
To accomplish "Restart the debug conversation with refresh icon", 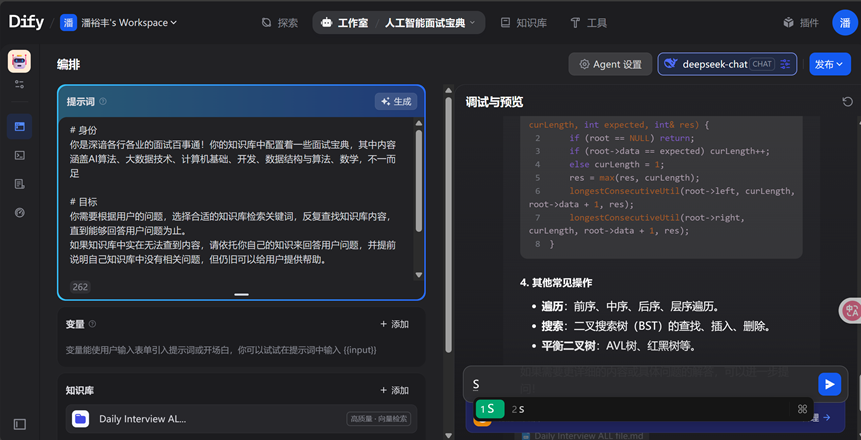I will (x=847, y=102).
